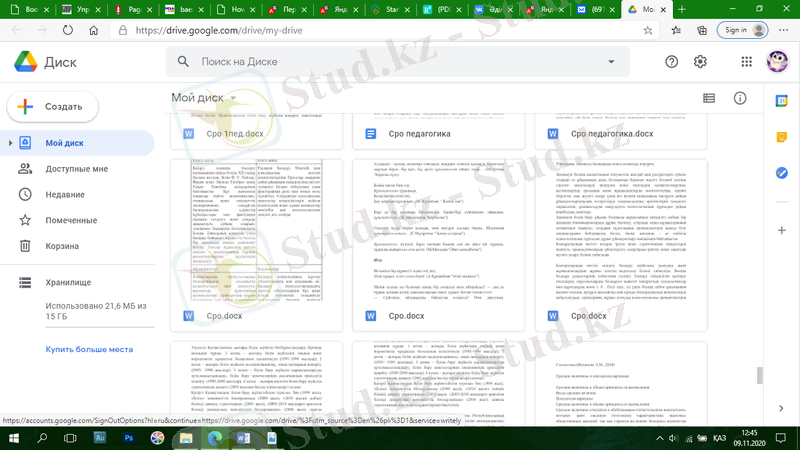Switch to the Упр browser tab
This screenshot has height=450, width=800.
tap(80, 9)
